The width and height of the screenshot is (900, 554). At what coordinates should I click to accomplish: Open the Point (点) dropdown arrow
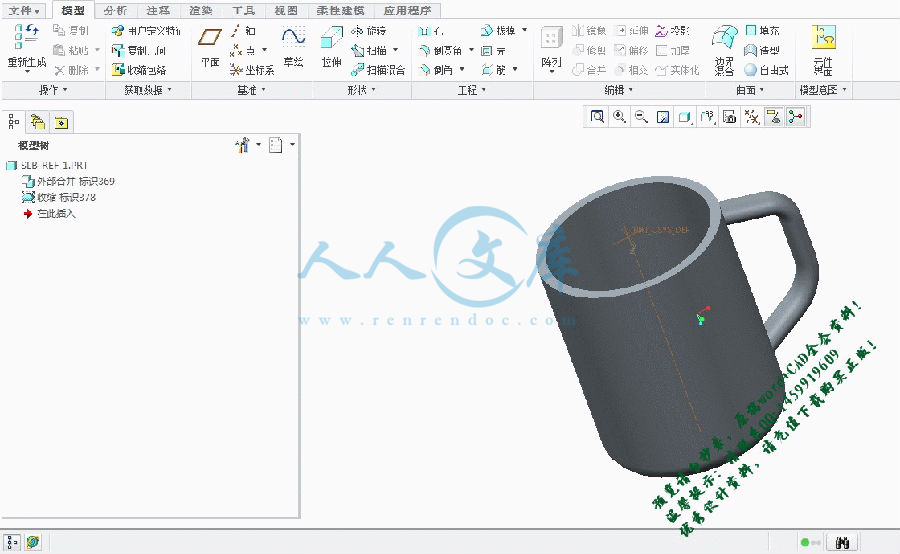point(265,50)
